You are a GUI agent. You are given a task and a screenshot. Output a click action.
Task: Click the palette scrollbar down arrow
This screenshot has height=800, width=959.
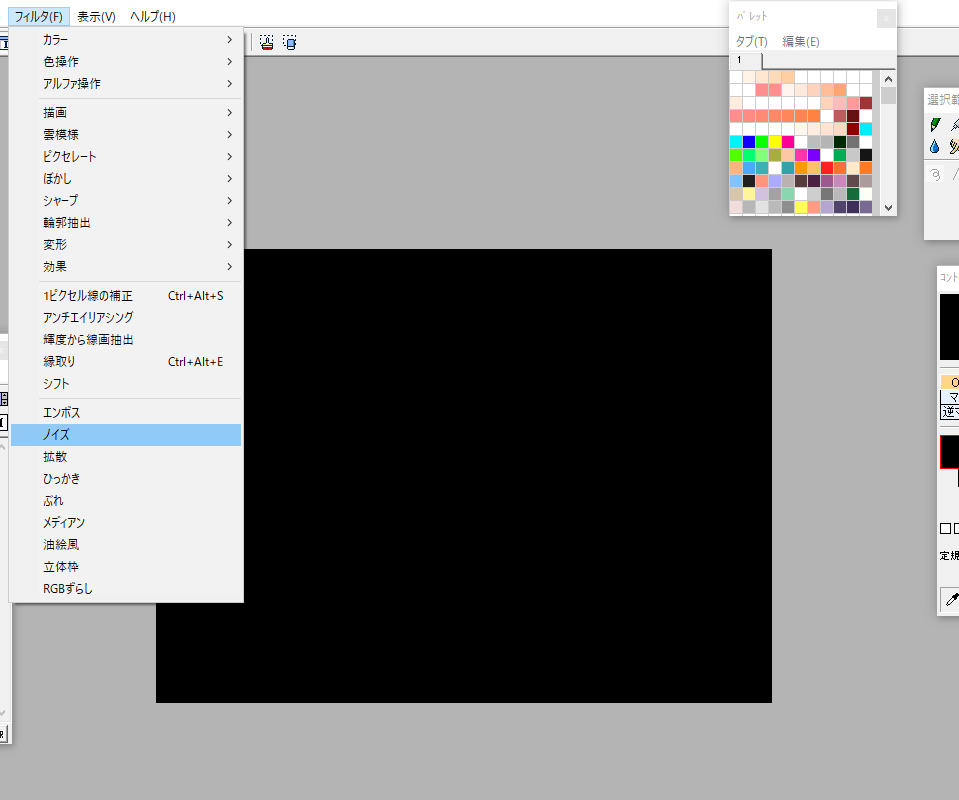pyautogui.click(x=888, y=207)
